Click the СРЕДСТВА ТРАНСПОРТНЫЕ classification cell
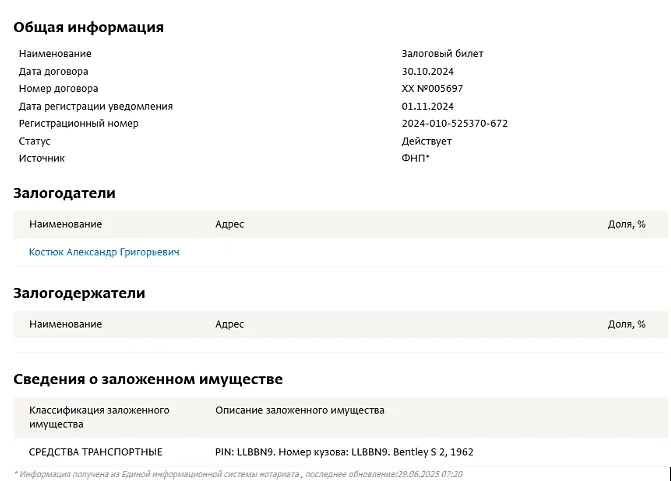The height and width of the screenshot is (481, 671). (x=95, y=452)
